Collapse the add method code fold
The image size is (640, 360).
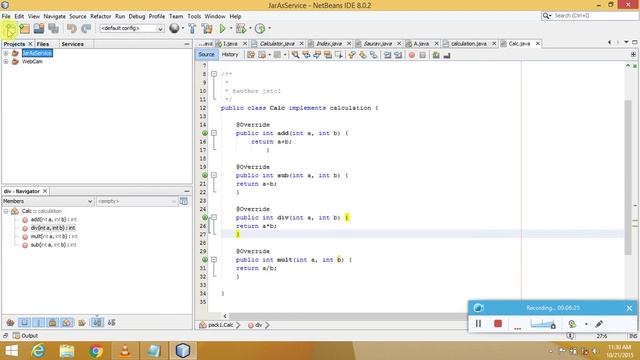pos(214,133)
